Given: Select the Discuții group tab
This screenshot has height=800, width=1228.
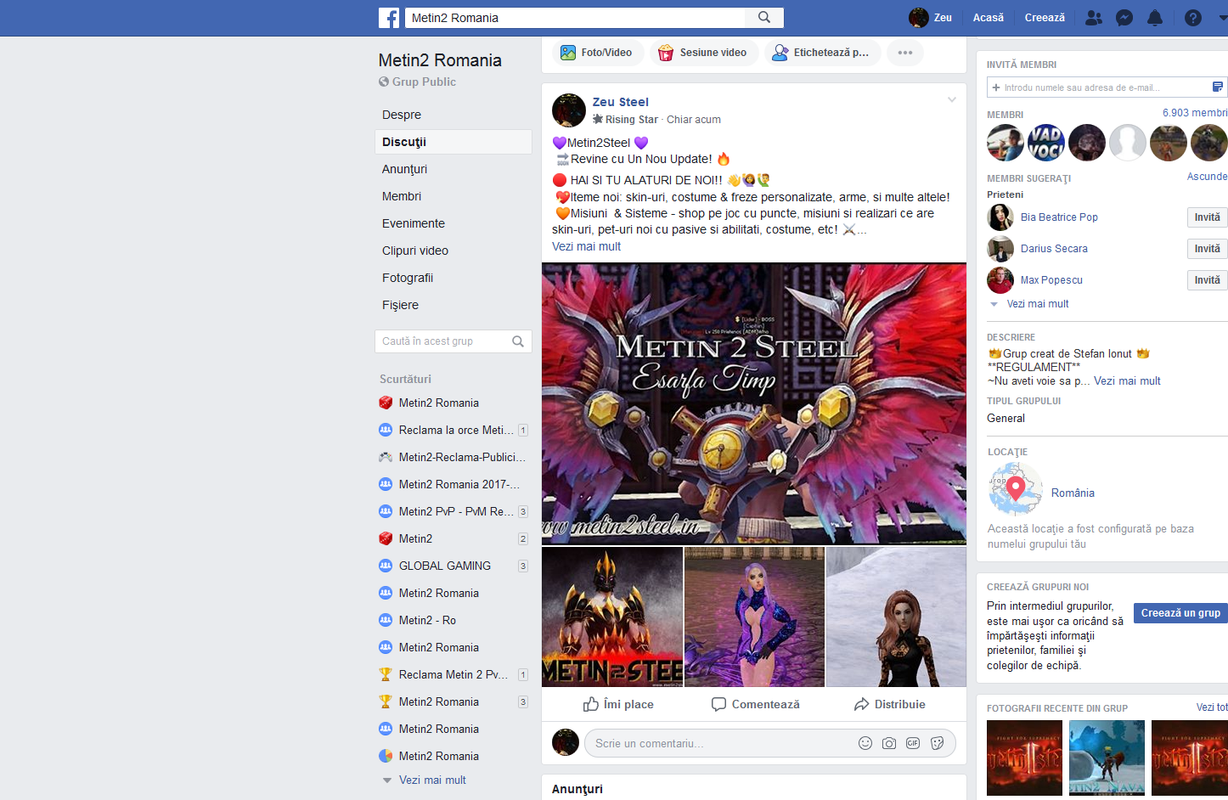Looking at the screenshot, I should tap(453, 142).
